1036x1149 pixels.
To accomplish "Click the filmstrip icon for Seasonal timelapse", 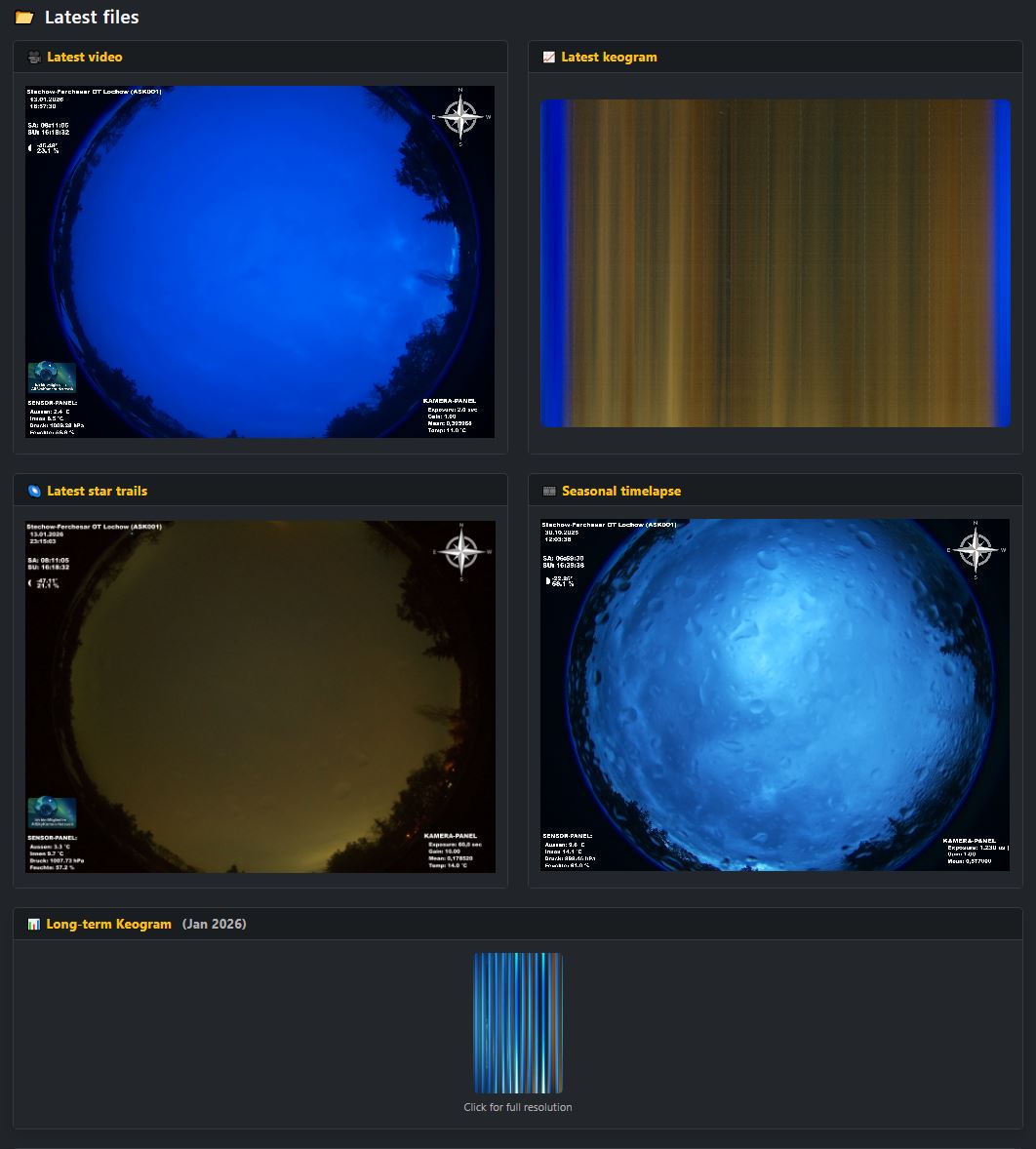I will (x=549, y=491).
